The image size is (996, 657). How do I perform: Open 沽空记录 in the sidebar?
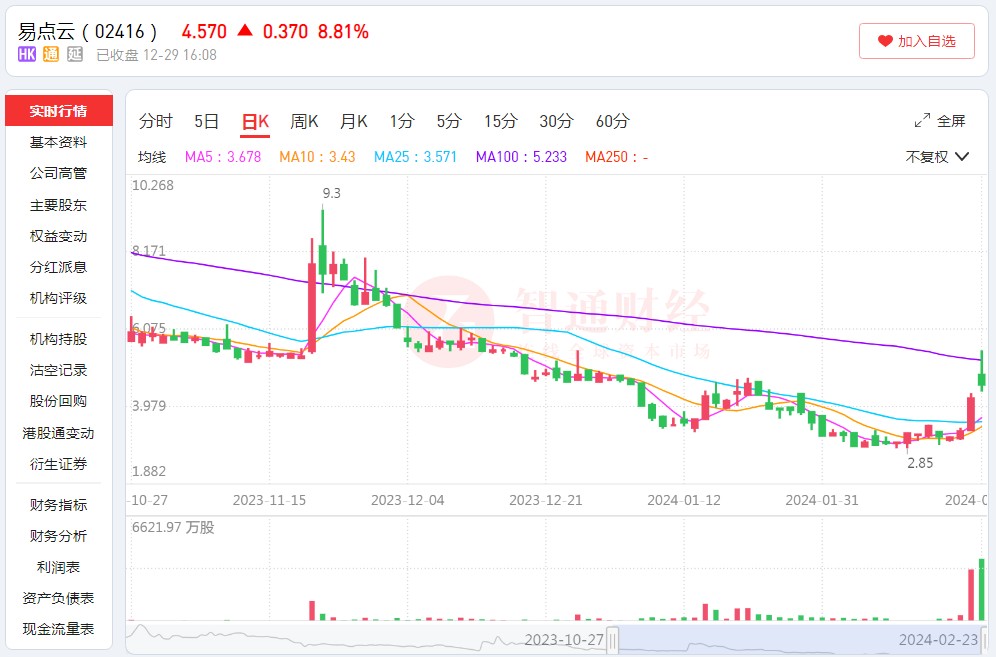(x=59, y=370)
